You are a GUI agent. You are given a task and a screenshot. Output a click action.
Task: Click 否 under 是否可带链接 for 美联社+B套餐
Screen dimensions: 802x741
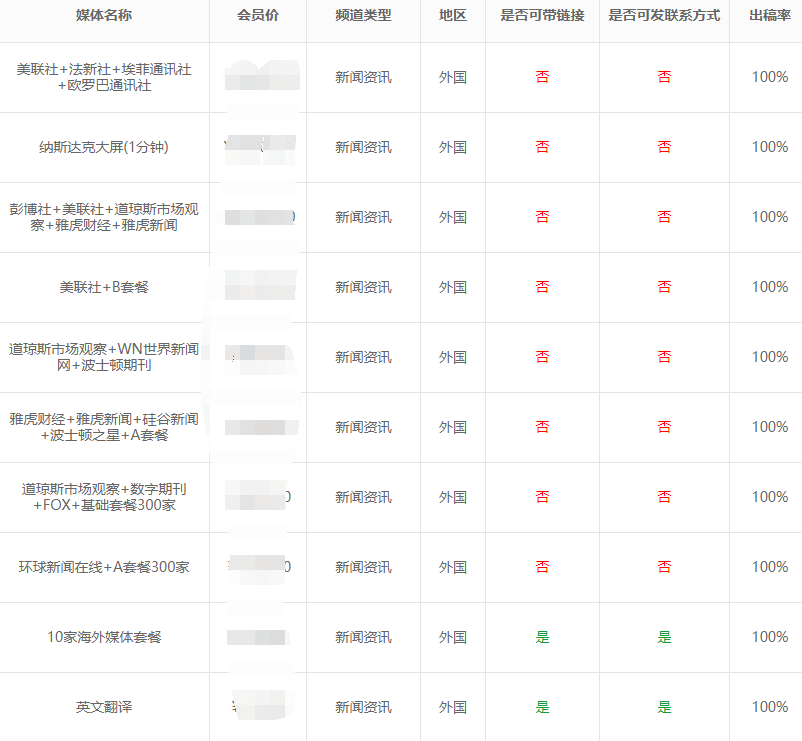click(541, 287)
